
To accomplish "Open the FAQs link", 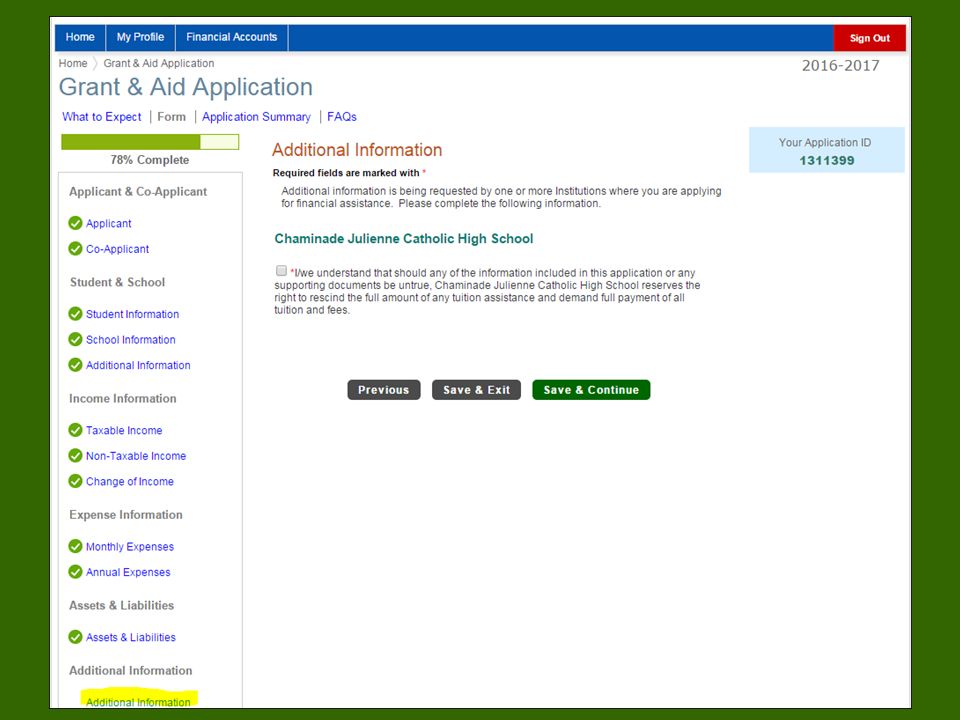I will point(342,117).
